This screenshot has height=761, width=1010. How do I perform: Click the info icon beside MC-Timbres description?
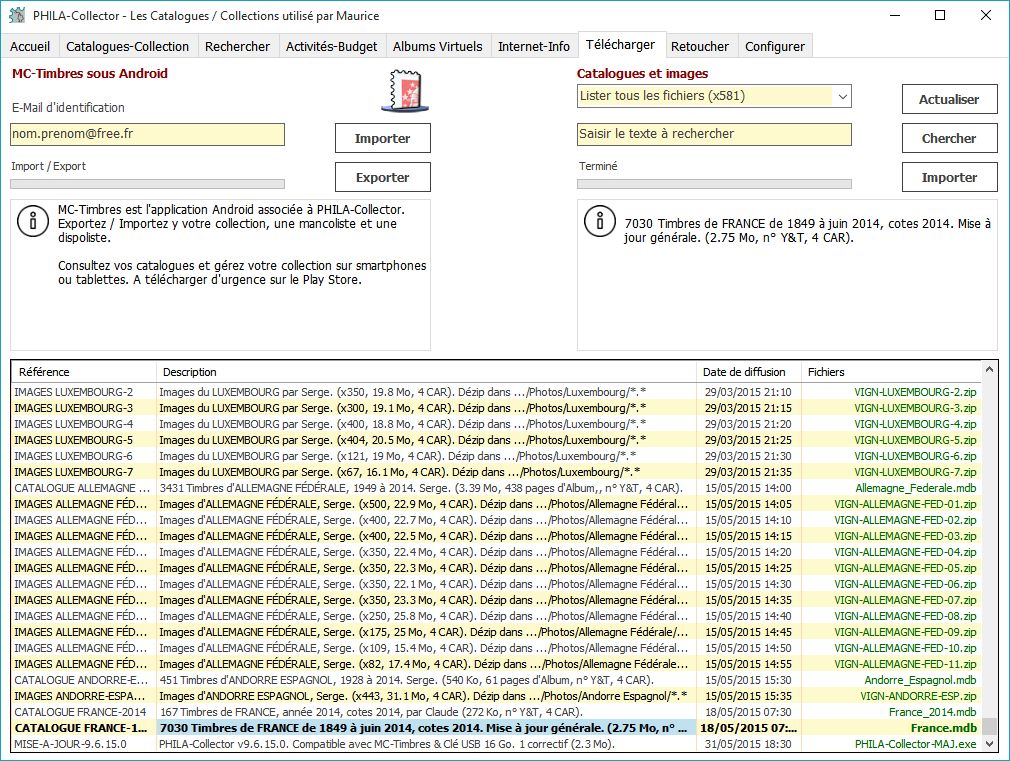pos(33,221)
